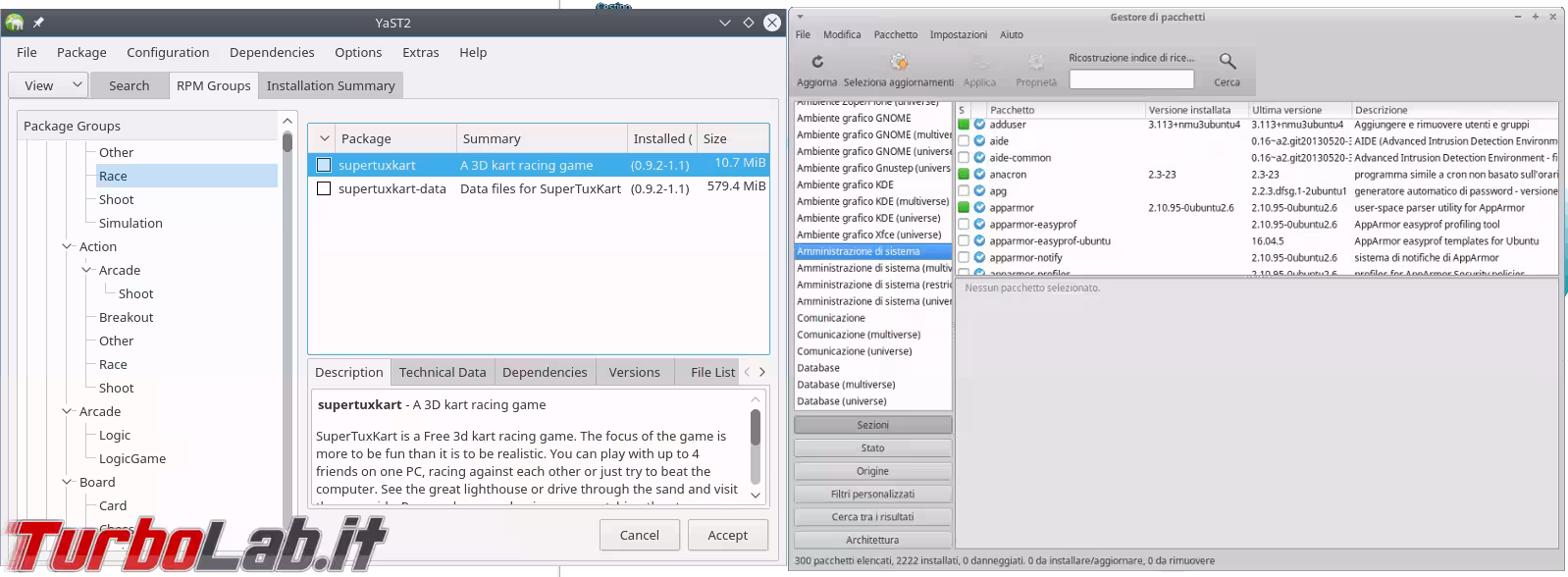This screenshot has width=1568, height=577.
Task: Open the Modifica menu in Gestore di pacchetti
Action: [842, 34]
